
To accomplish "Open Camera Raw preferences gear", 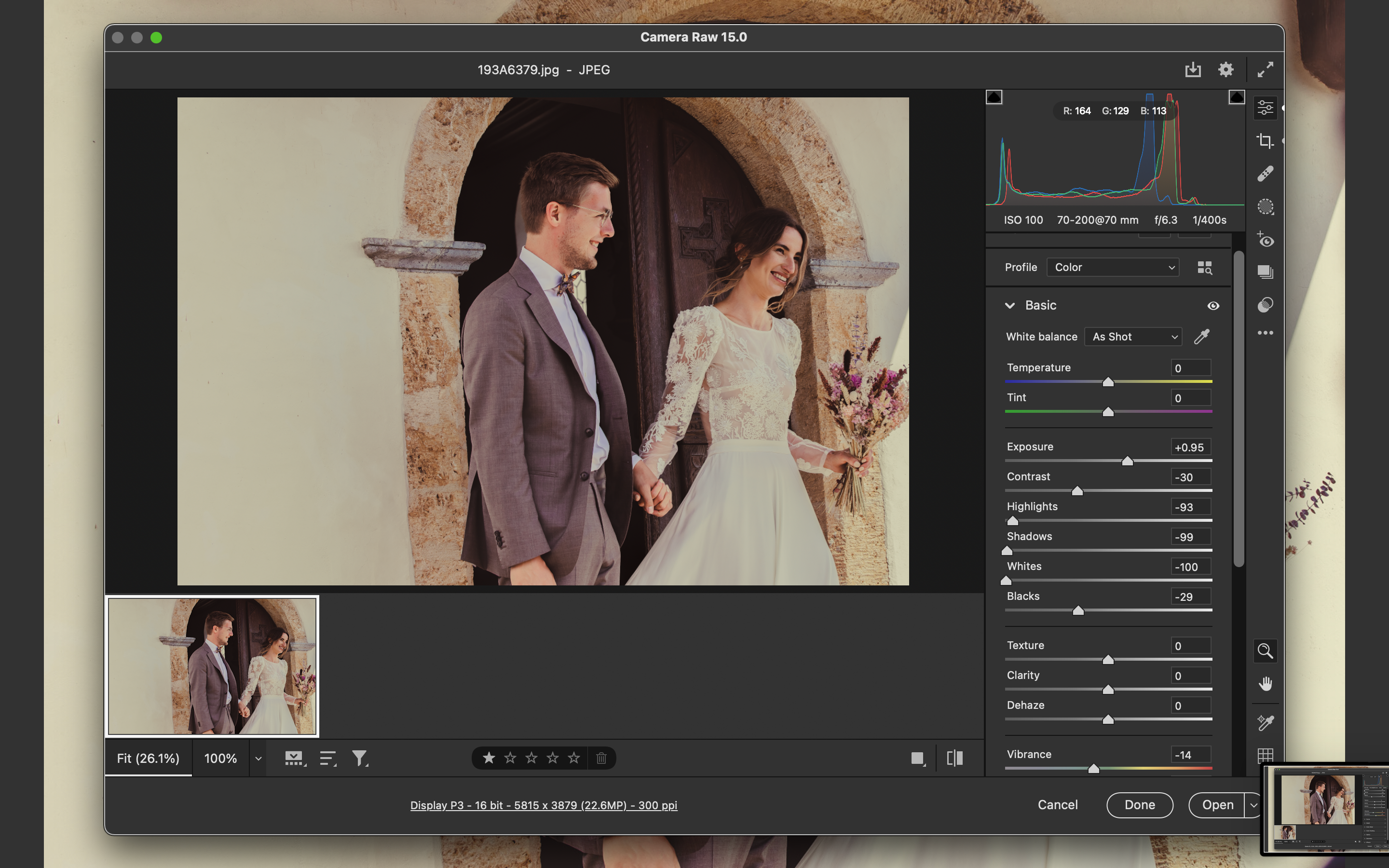I will 1226,70.
